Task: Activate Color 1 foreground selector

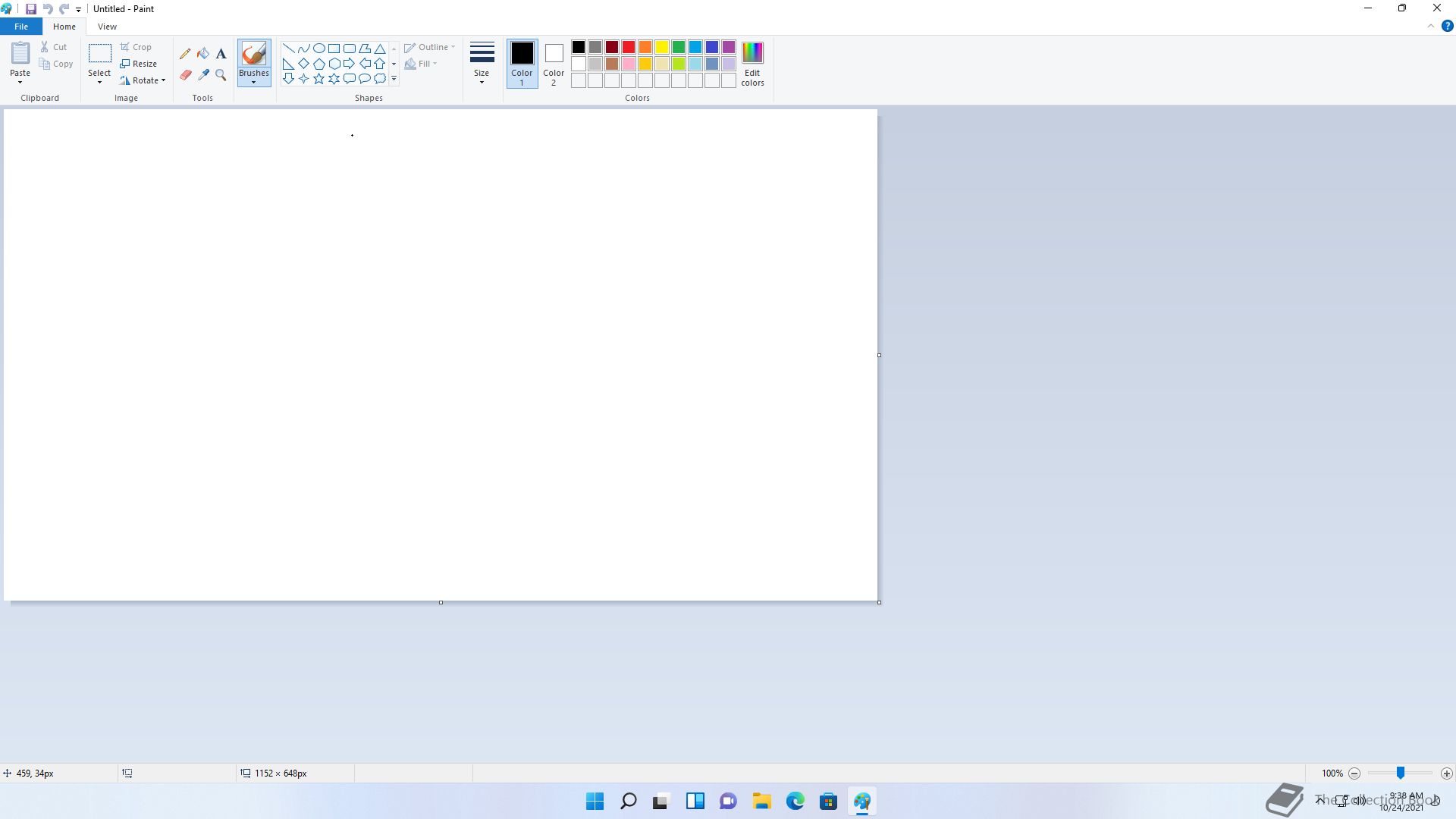Action: pyautogui.click(x=522, y=63)
